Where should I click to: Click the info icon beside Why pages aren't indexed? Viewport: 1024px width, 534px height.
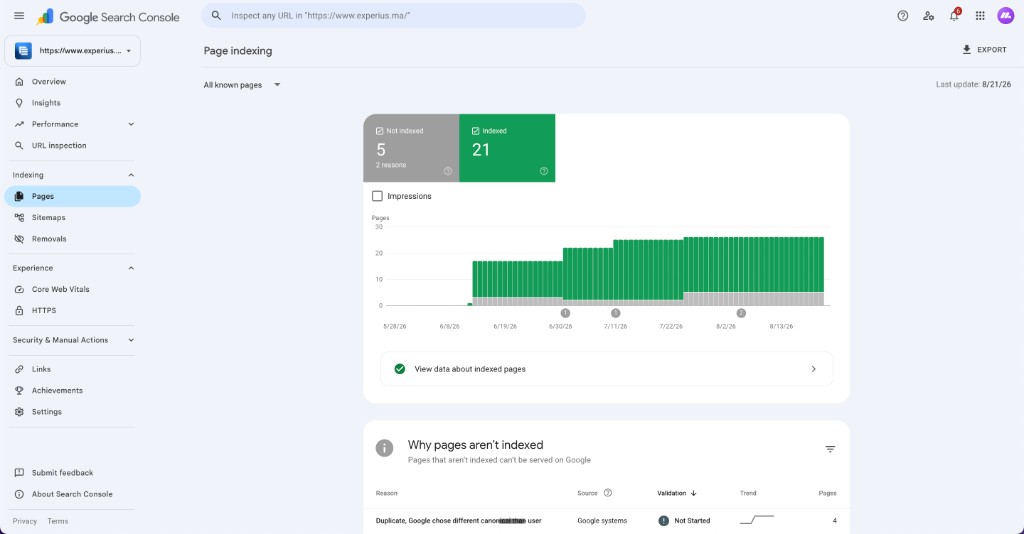point(385,448)
